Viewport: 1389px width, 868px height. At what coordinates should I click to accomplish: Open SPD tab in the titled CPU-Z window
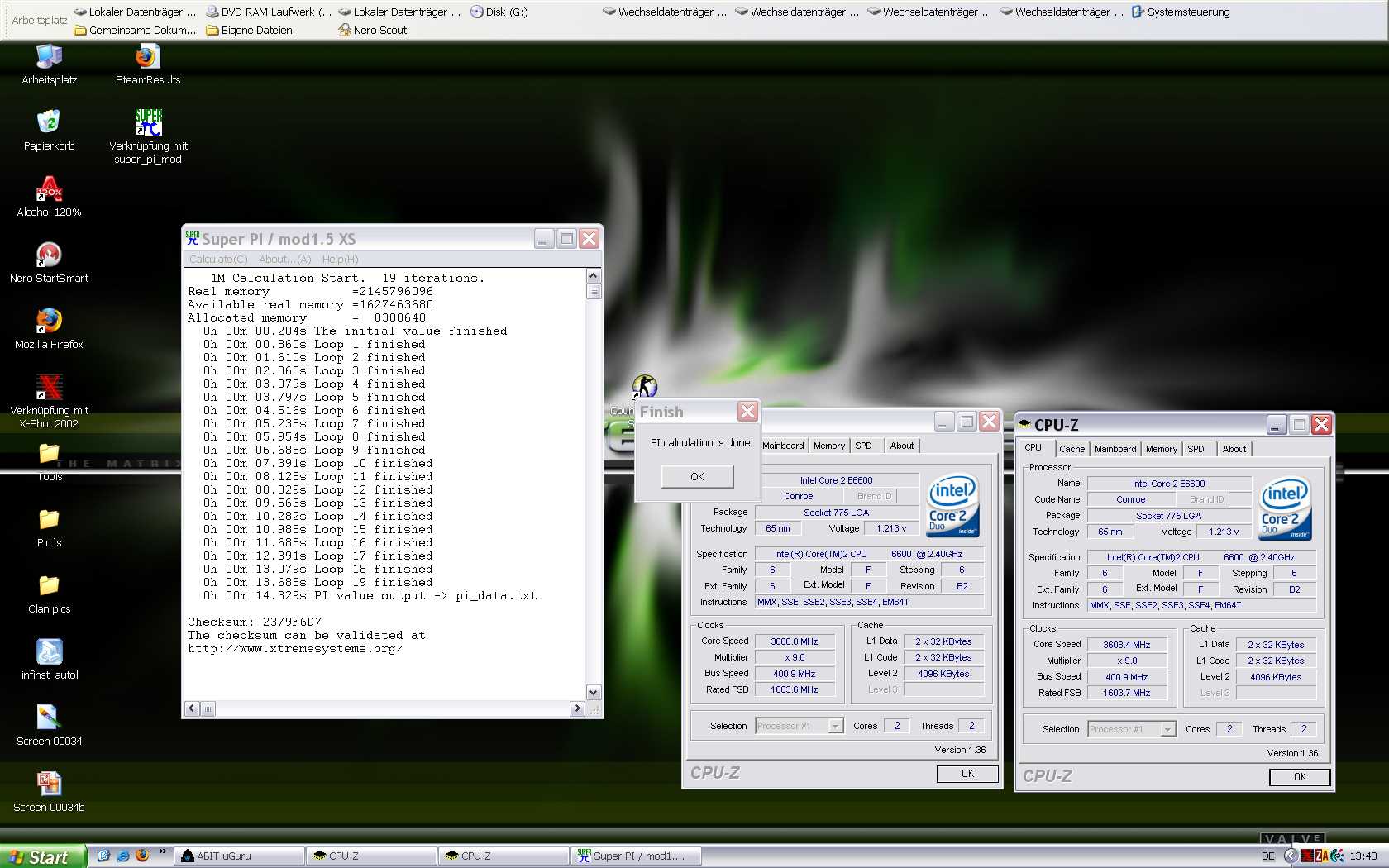pos(1196,449)
